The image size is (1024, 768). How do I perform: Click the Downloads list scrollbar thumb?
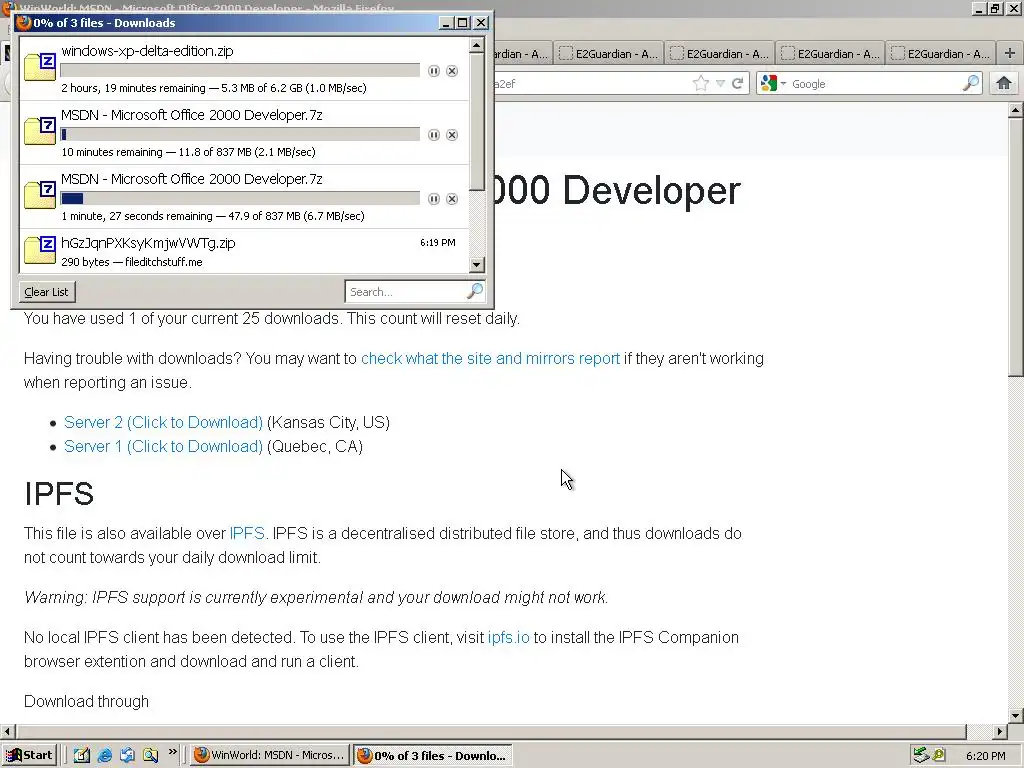click(477, 121)
